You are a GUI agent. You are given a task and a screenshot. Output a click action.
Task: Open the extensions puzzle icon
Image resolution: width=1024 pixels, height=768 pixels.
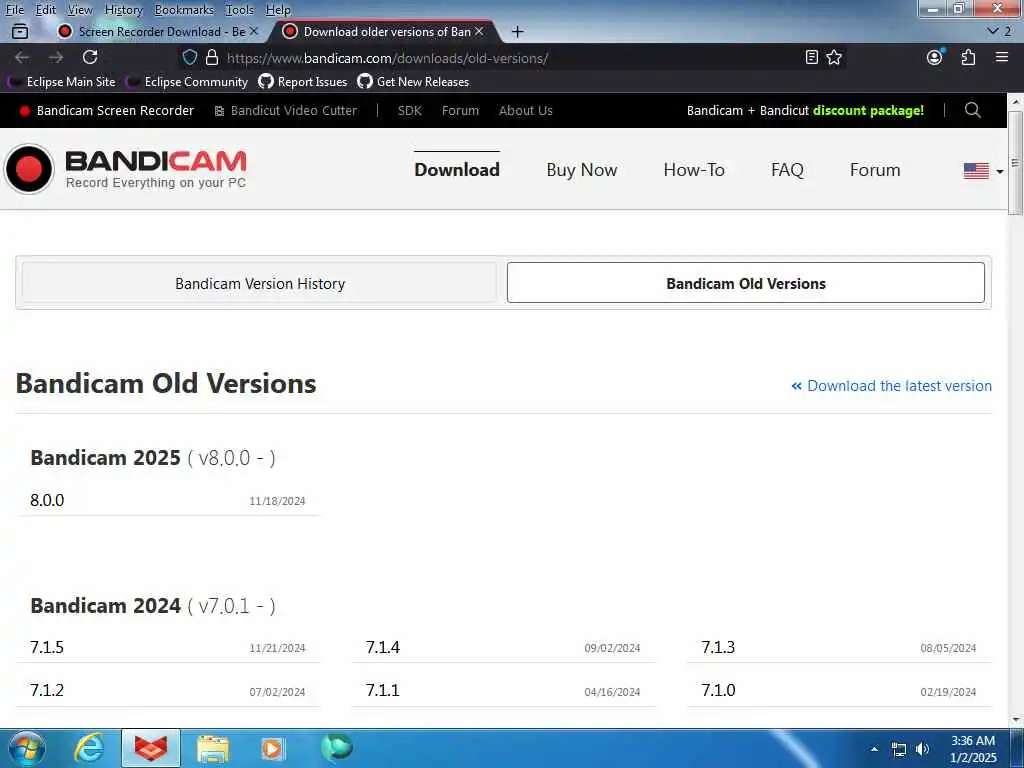click(968, 57)
